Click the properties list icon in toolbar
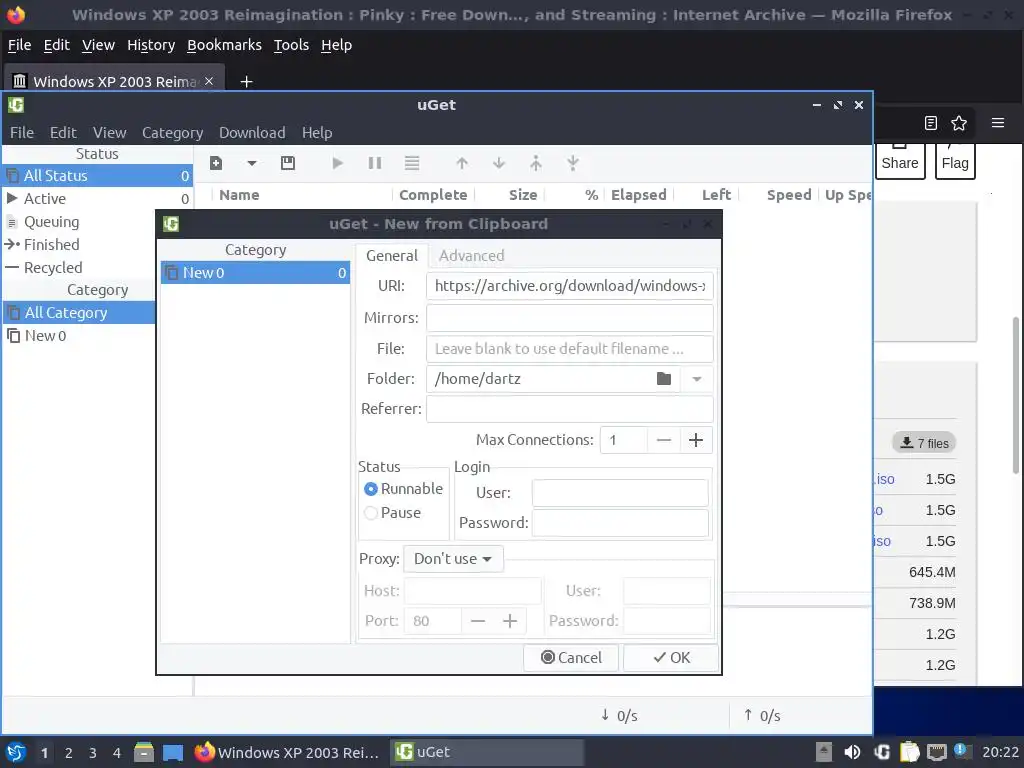Screen dimensions: 1024x768 tap(411, 163)
